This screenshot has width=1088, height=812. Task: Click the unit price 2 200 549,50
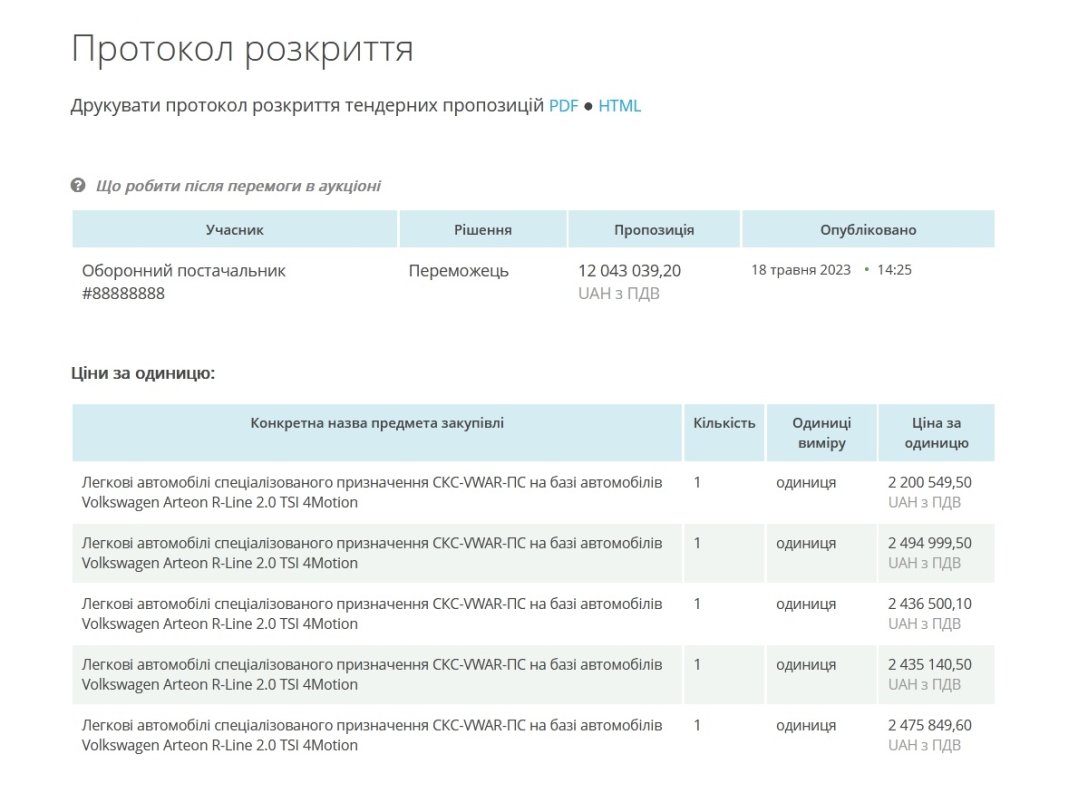point(929,482)
